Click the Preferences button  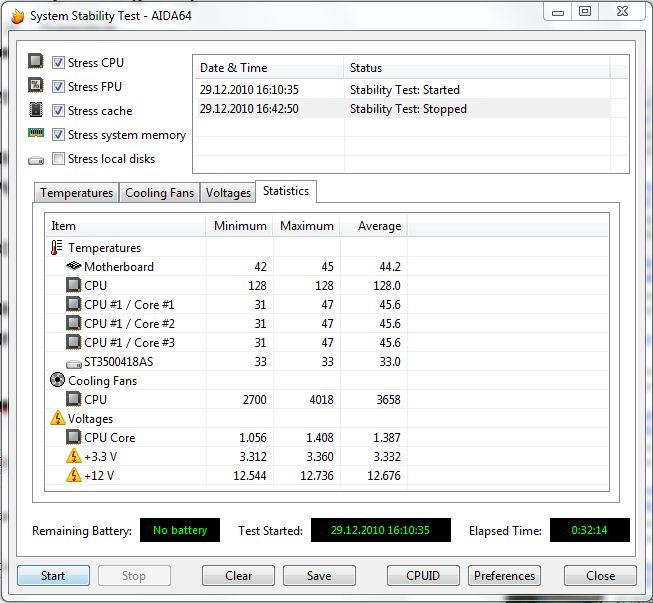504,576
